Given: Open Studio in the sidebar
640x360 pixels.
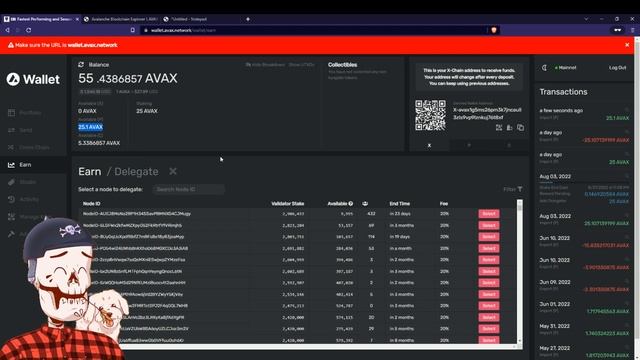Looking at the screenshot, I should click(x=22, y=182).
